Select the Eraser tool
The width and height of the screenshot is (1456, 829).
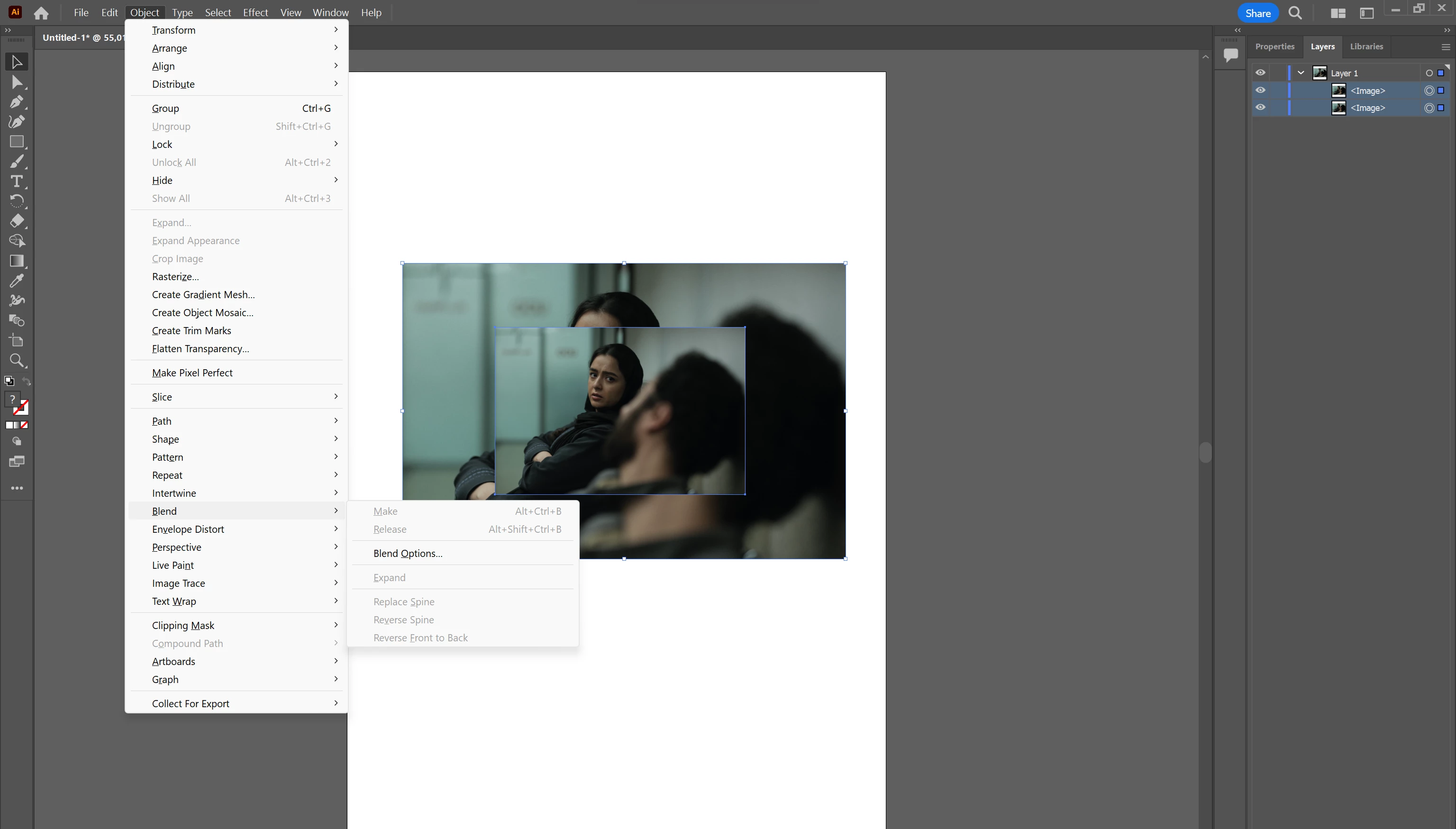[17, 220]
